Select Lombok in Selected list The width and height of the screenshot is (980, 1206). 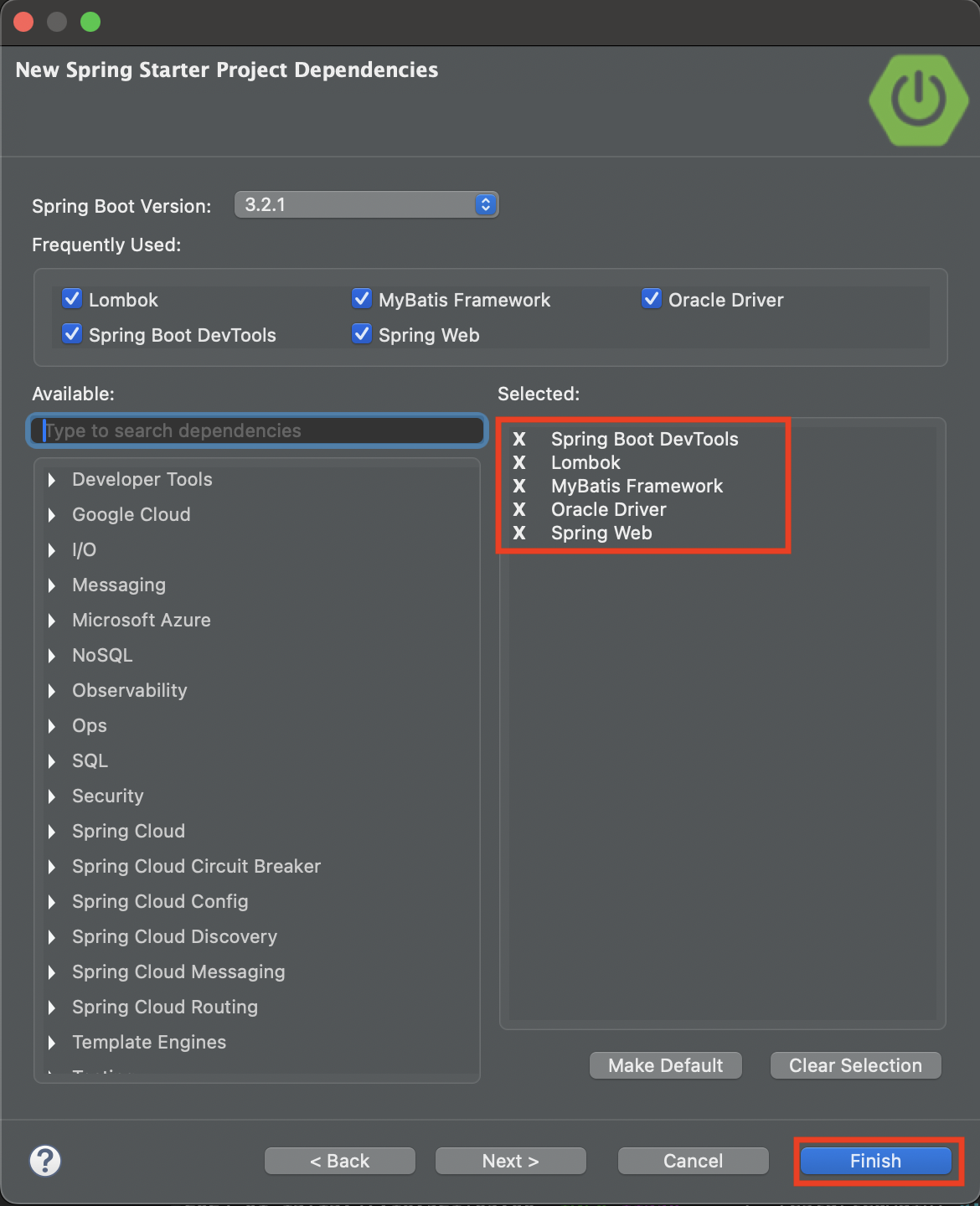coord(585,462)
